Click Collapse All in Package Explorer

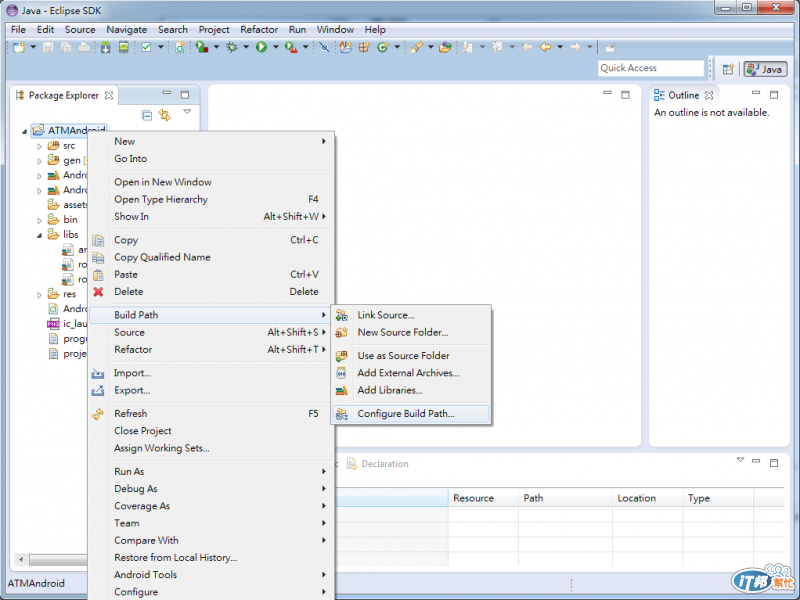point(147,115)
